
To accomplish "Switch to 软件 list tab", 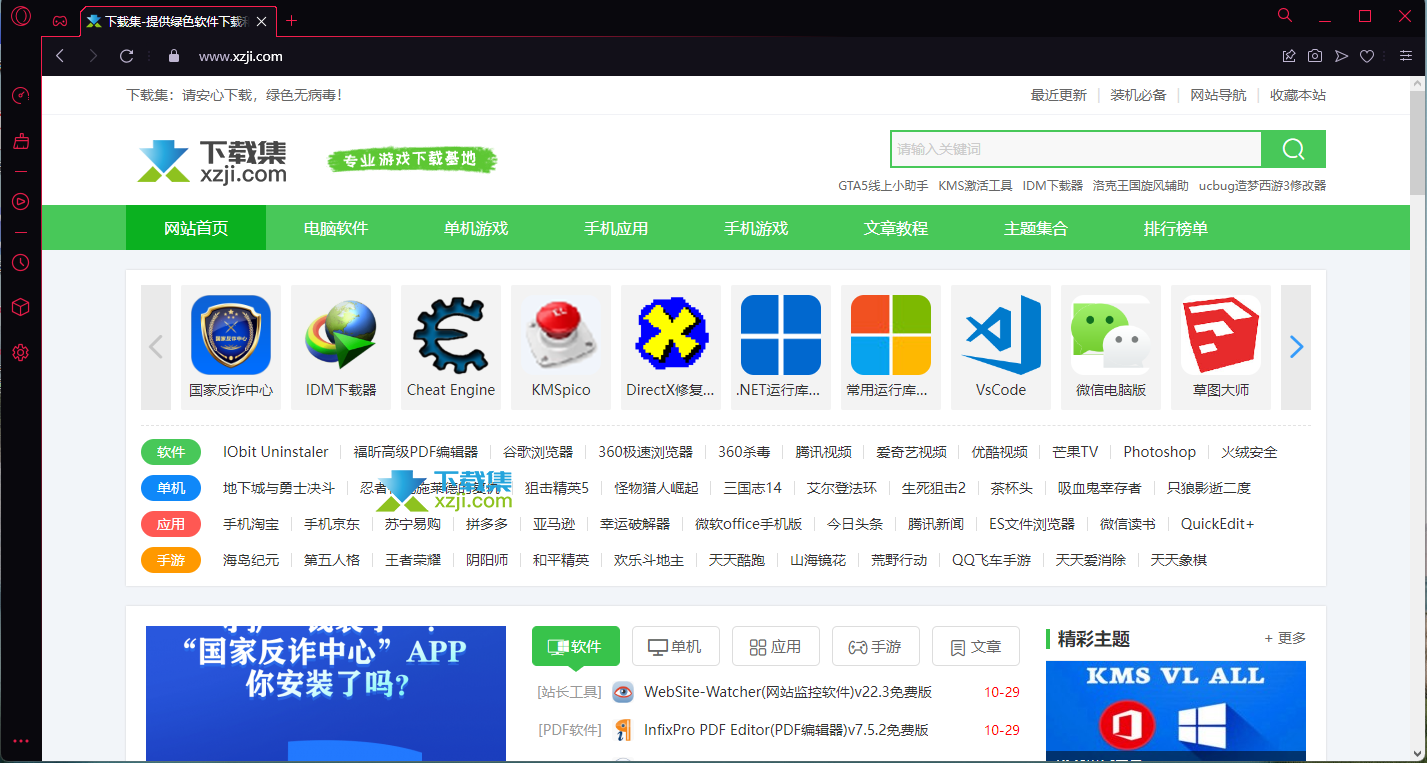I will [x=576, y=646].
